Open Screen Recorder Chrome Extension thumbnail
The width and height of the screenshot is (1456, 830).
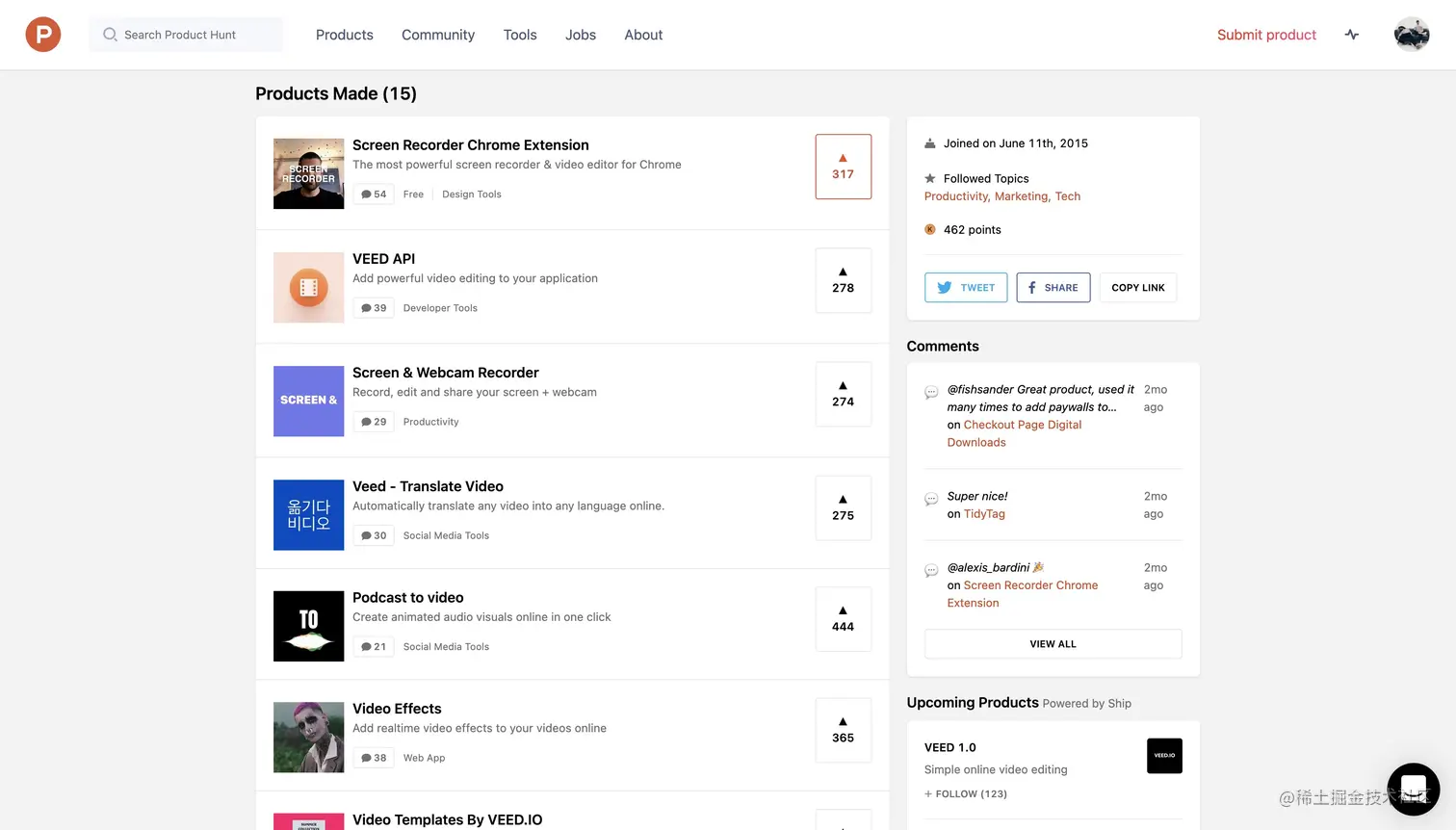(x=309, y=174)
